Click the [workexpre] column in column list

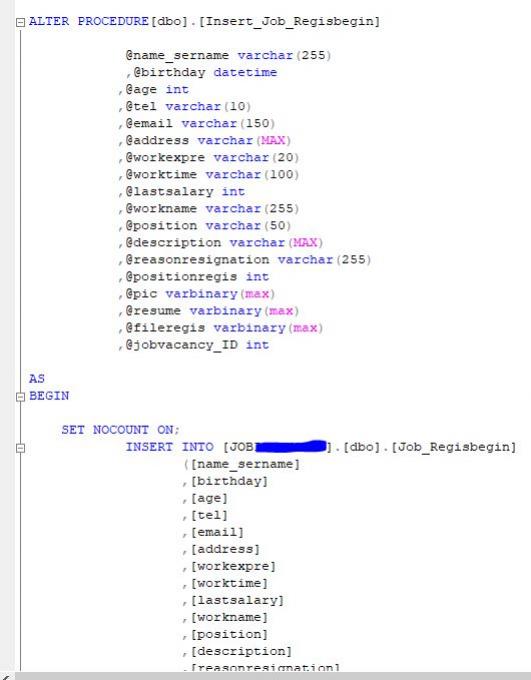pos(233,566)
